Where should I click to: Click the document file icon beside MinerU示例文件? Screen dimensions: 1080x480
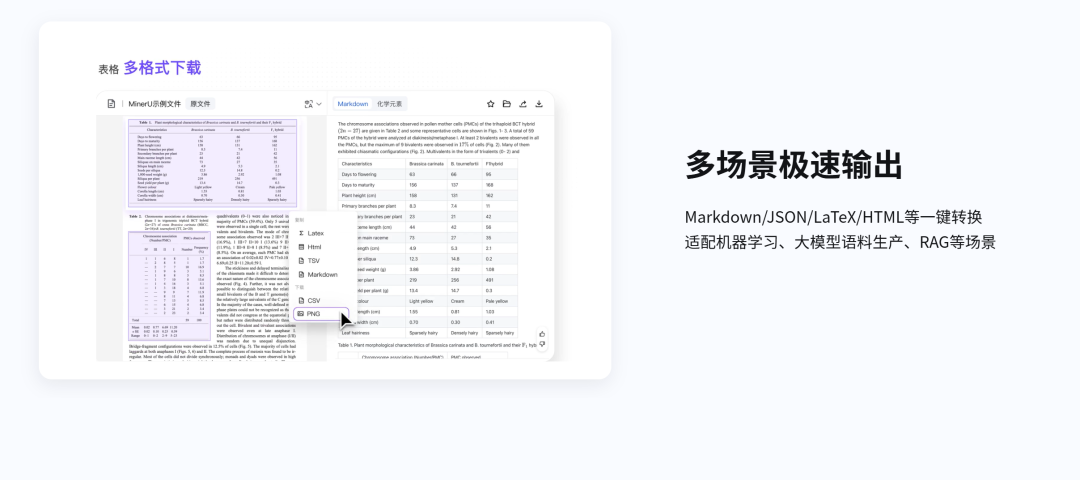pos(111,104)
